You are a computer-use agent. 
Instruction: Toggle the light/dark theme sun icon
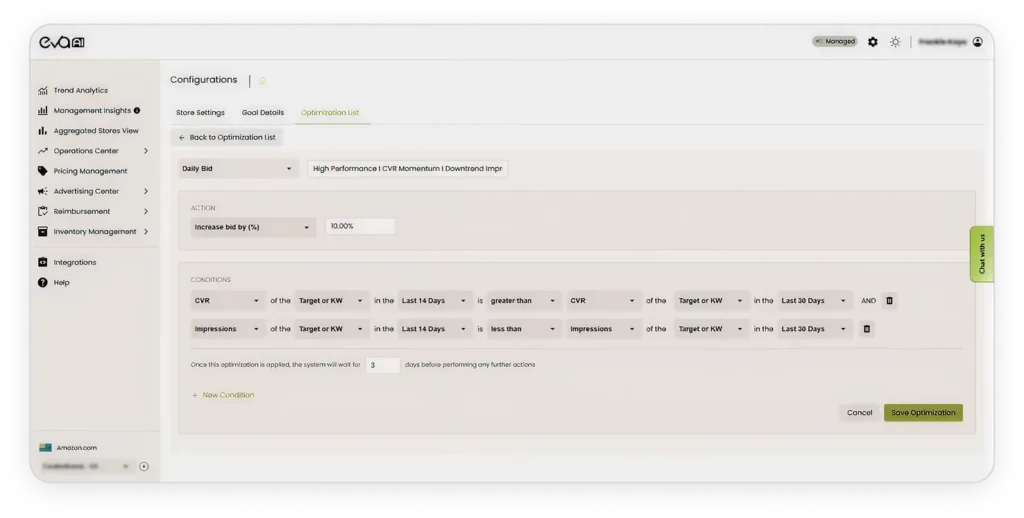click(x=895, y=42)
